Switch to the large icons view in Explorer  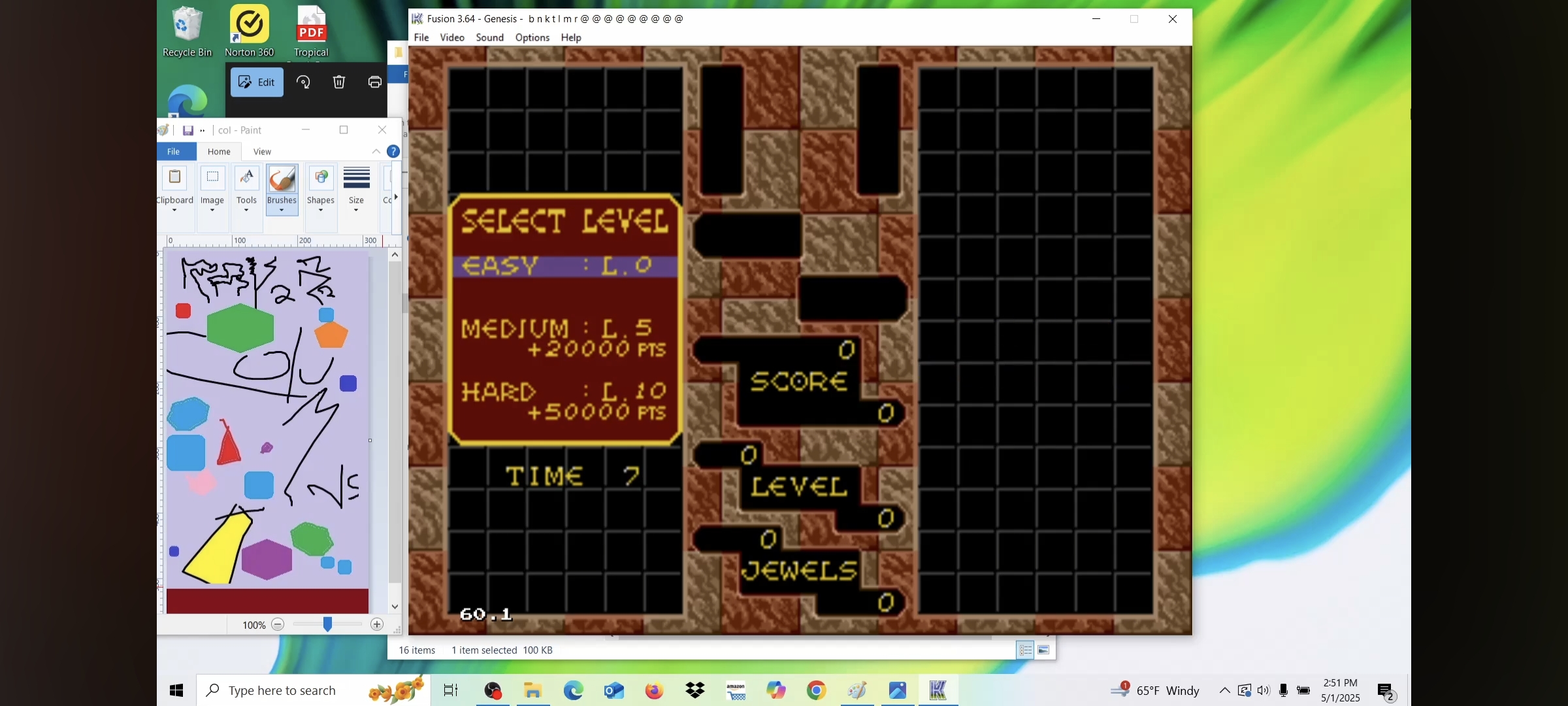coord(1043,650)
